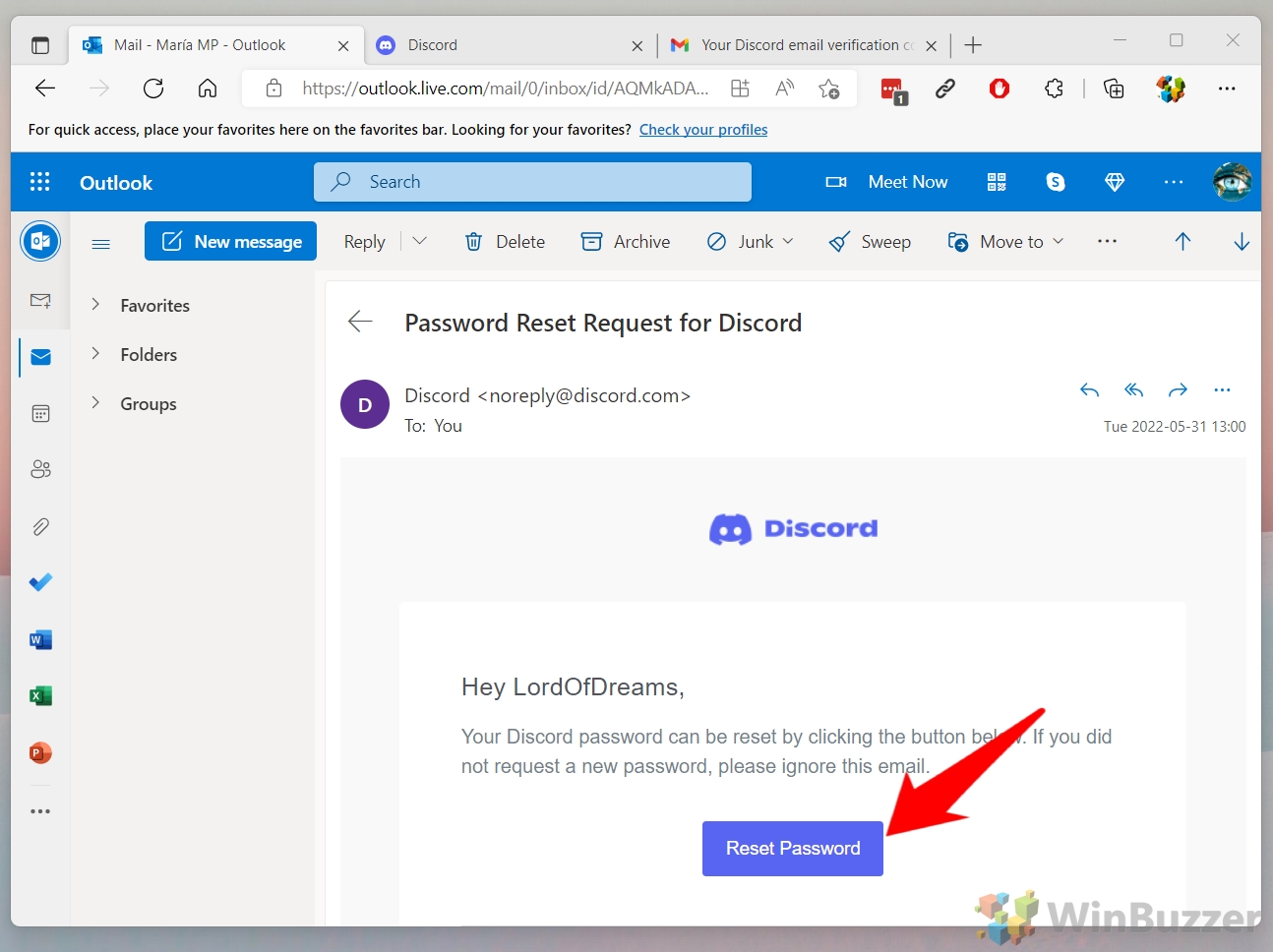Go back to inbox from message
This screenshot has width=1273, height=952.
pos(361,322)
